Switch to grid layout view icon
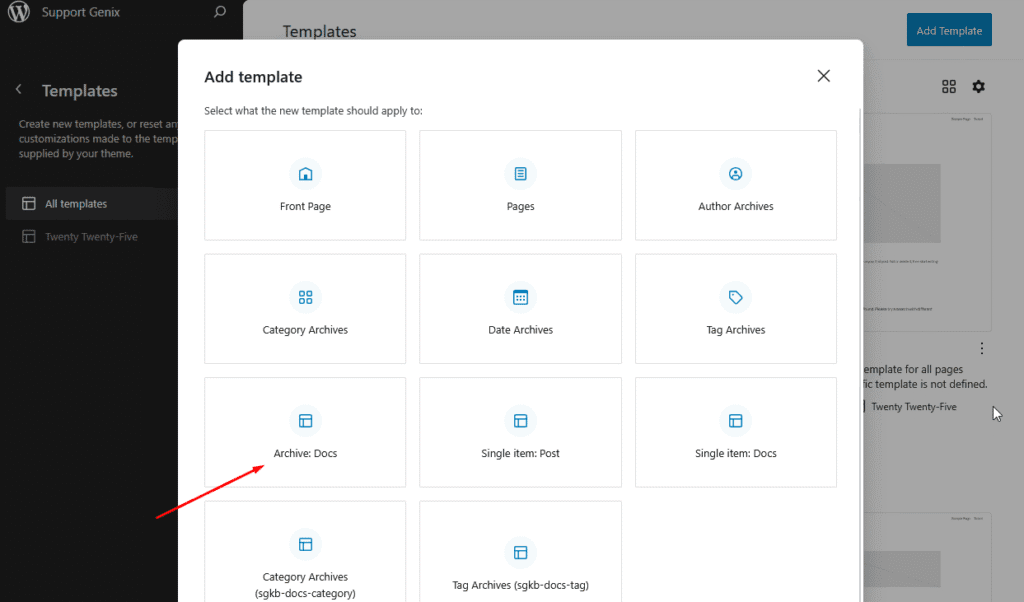 pos(949,86)
